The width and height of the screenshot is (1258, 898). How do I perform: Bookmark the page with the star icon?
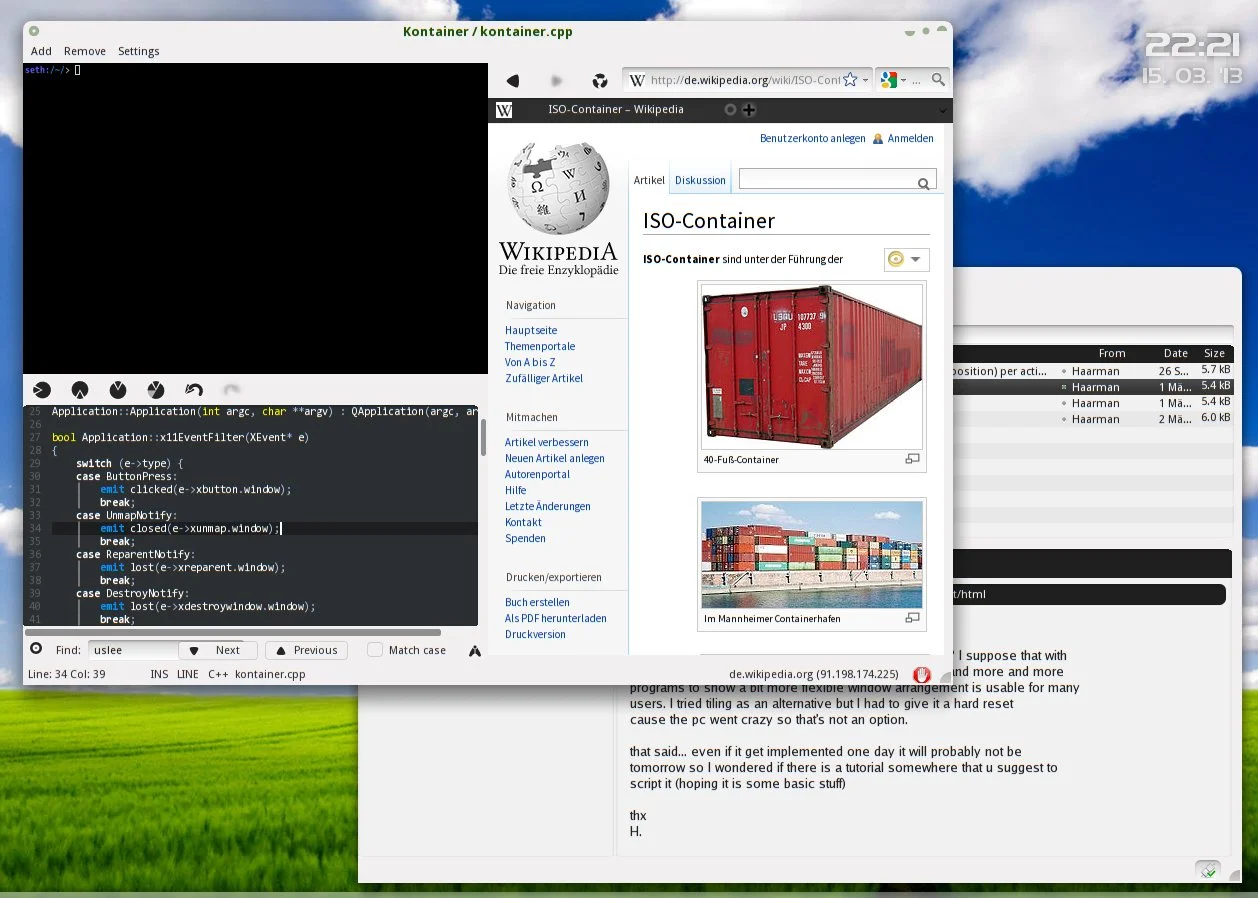(850, 80)
